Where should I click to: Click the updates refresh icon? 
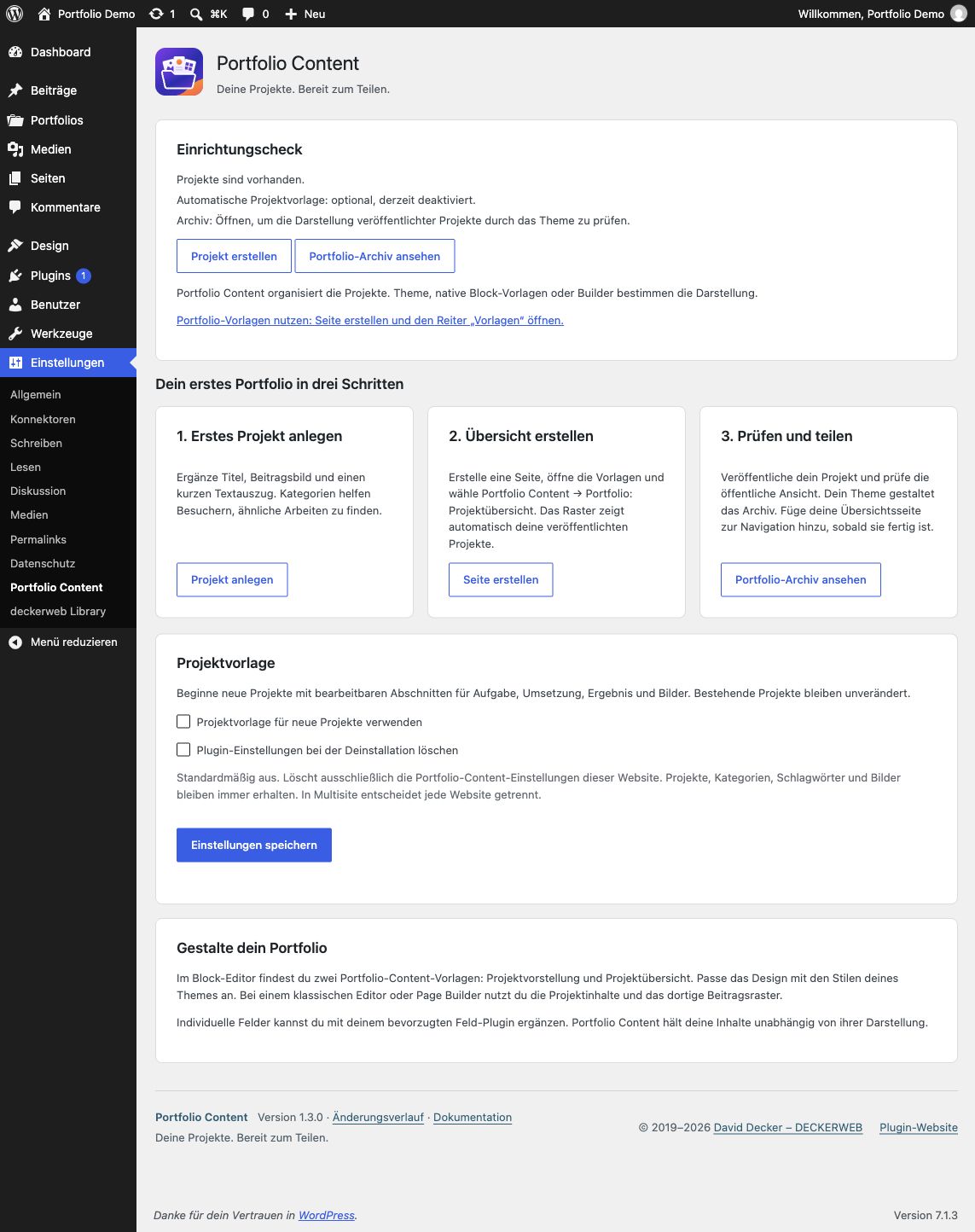[156, 14]
